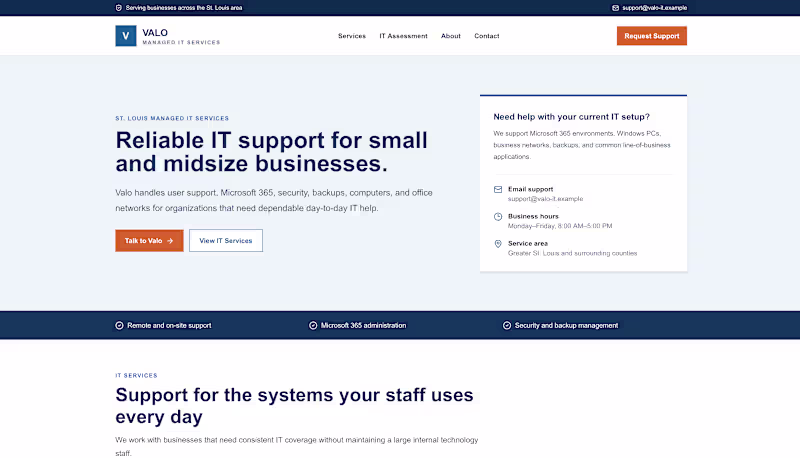Click 'Email support' label in help card

tap(530, 189)
